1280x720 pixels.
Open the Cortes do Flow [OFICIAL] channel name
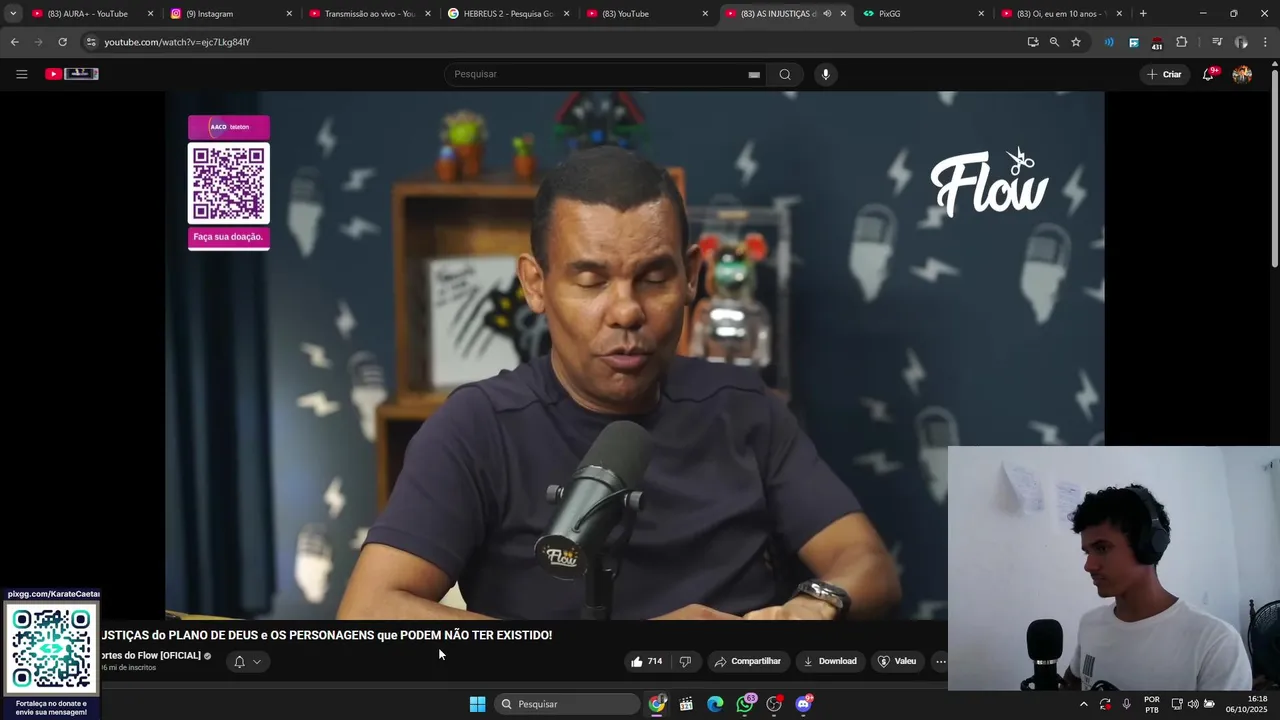(x=150, y=656)
